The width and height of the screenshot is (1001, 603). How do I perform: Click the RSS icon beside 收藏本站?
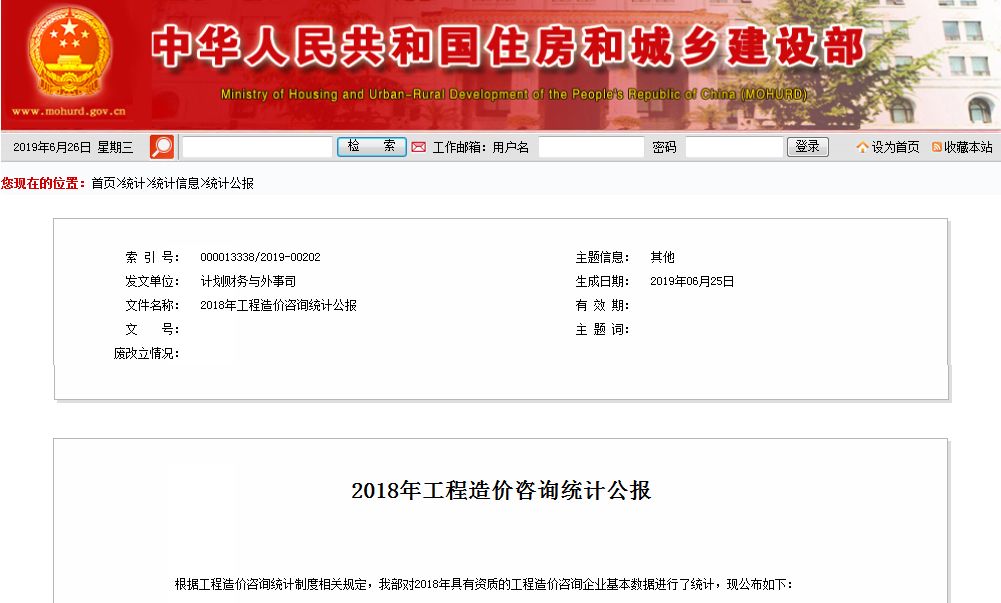pos(937,147)
